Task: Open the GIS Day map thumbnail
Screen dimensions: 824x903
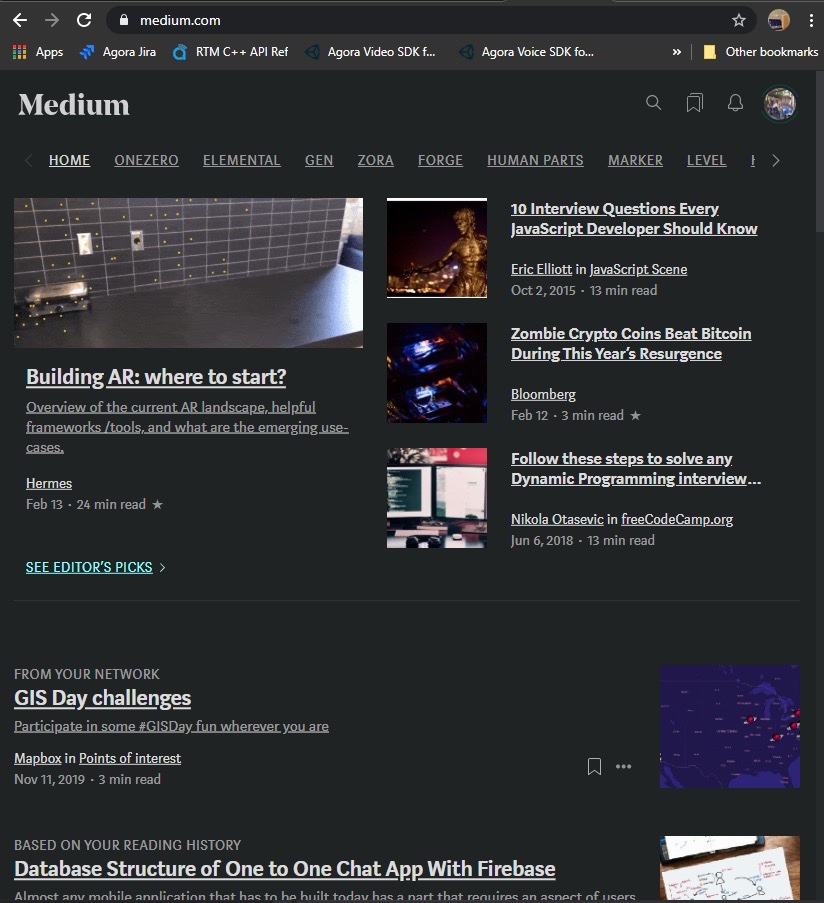Action: (x=730, y=726)
